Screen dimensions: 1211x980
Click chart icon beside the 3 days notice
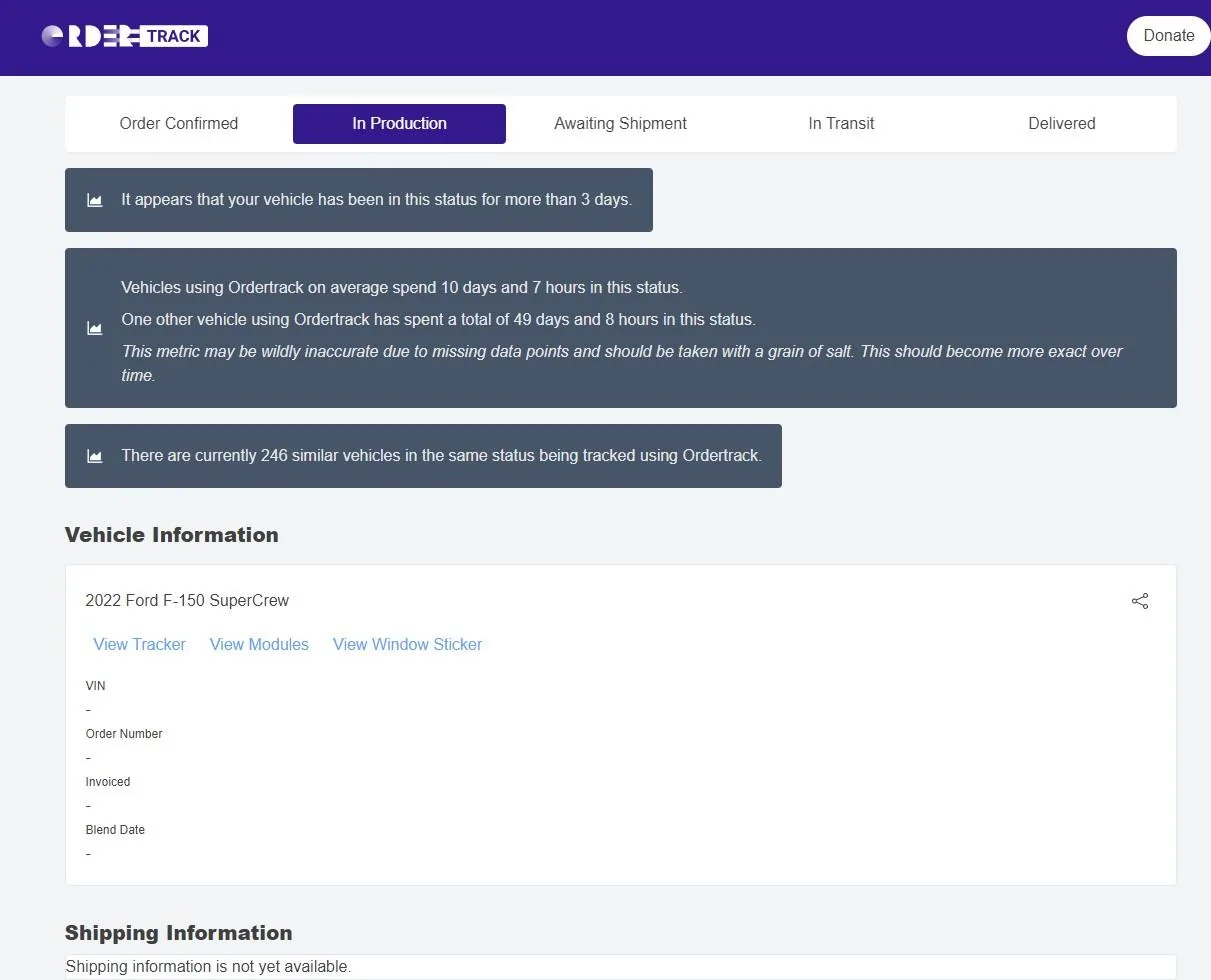click(95, 200)
